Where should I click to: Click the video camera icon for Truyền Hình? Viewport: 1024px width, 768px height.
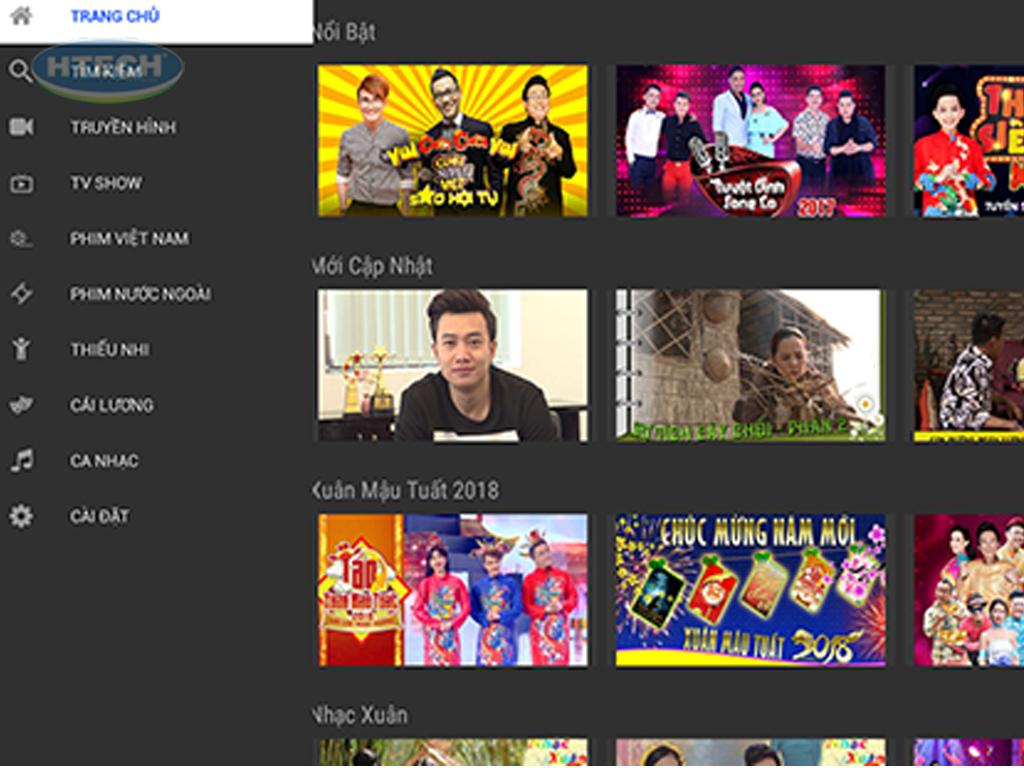[21, 127]
